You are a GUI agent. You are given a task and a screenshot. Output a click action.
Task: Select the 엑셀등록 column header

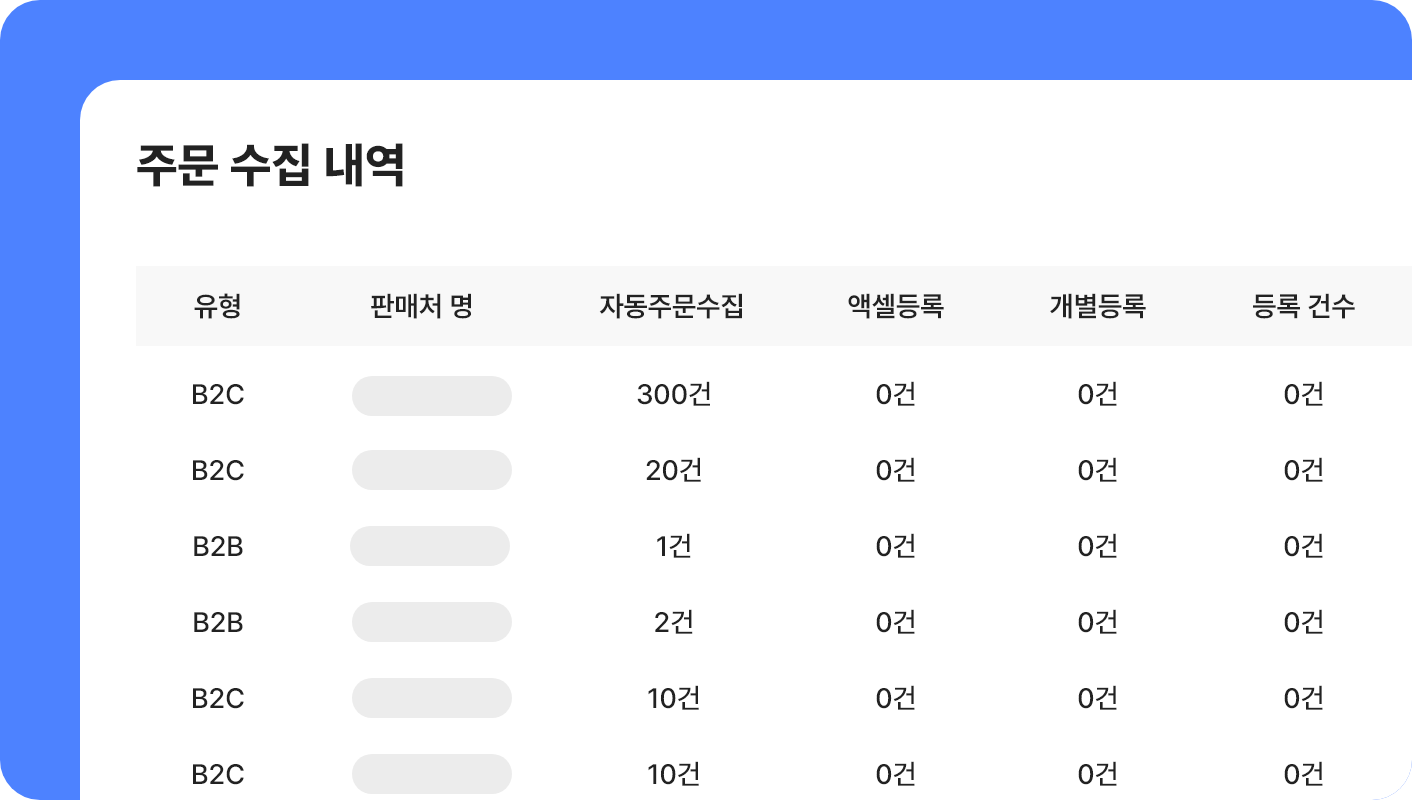895,306
